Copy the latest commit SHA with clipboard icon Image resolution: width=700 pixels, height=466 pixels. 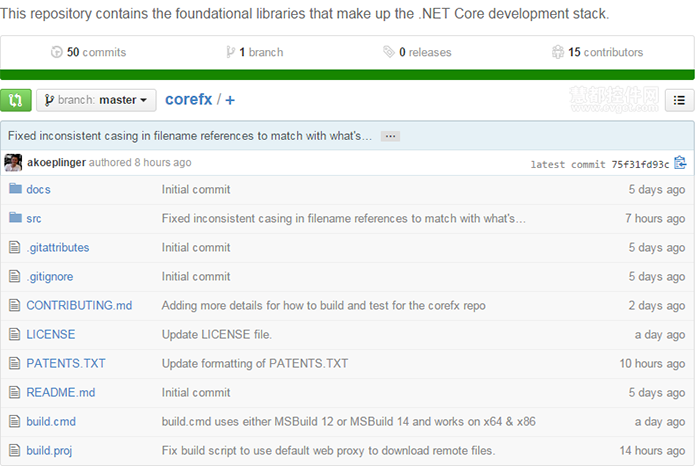click(680, 163)
